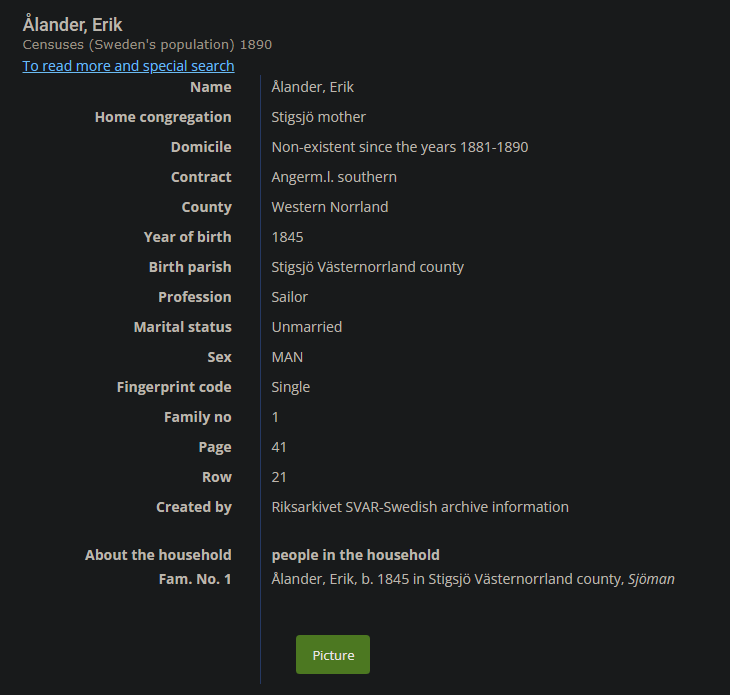Click the Fingerprint code value 'Single'
Viewport: 730px width, 695px height.
tap(291, 387)
